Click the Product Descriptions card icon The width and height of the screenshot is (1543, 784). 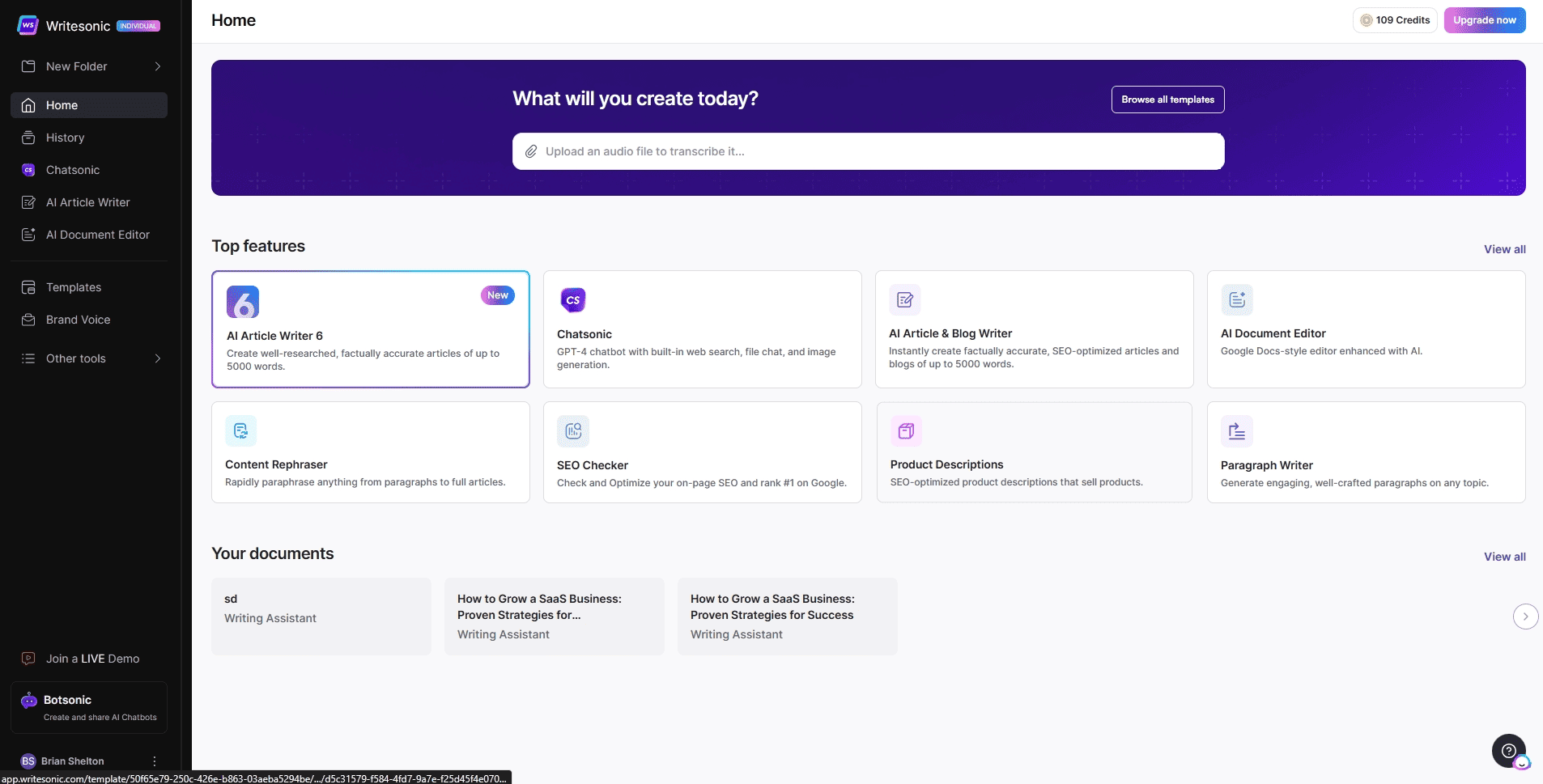[x=907, y=431]
